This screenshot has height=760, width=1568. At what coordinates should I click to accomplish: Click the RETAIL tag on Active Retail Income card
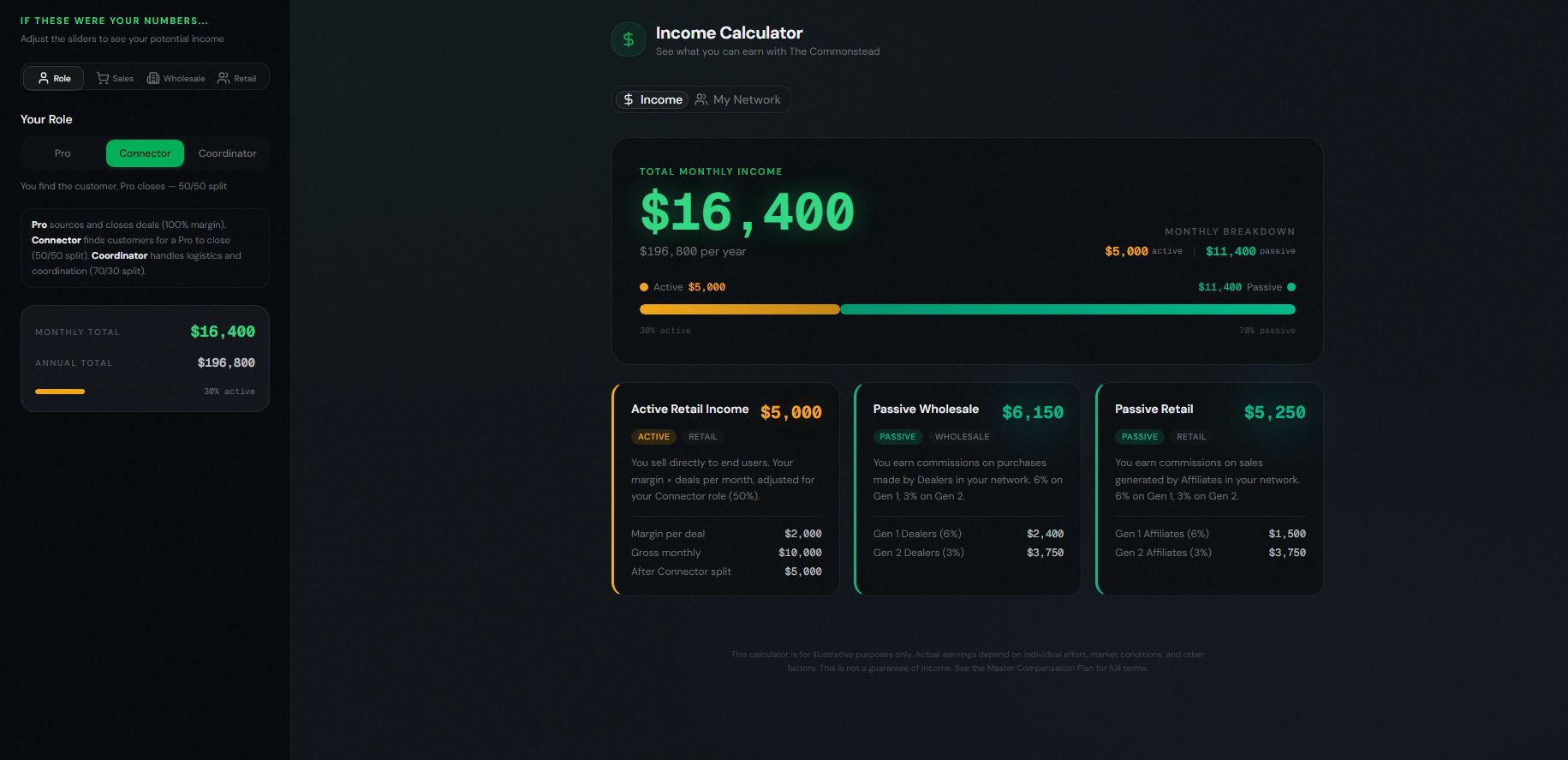[703, 437]
